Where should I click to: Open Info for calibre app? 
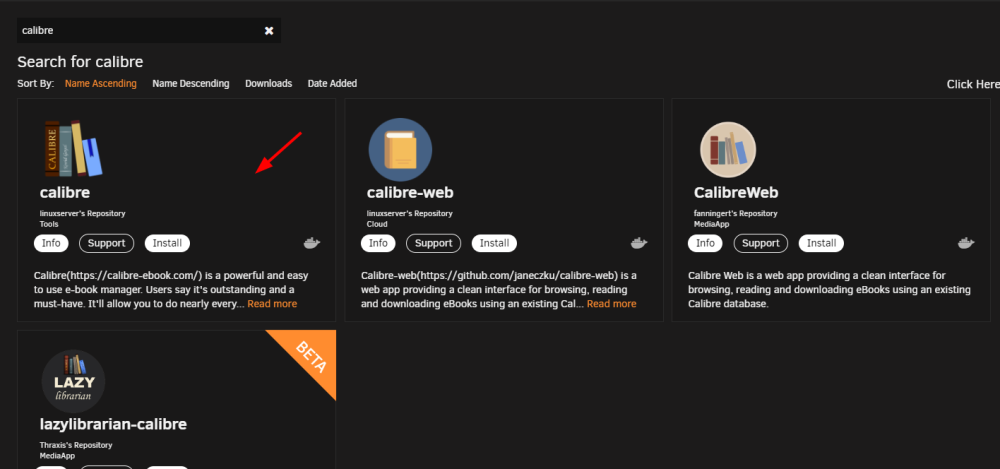[x=51, y=243]
